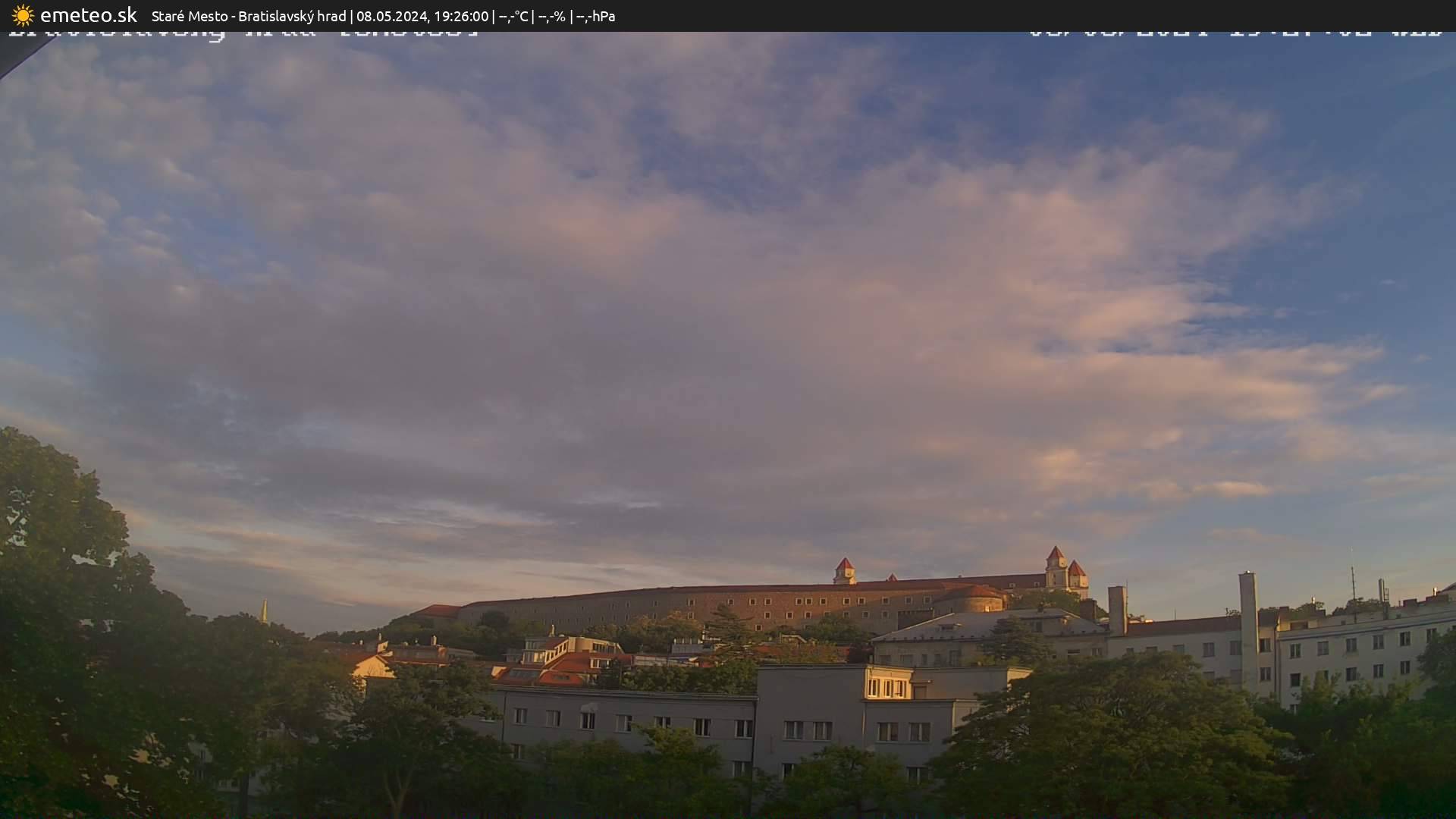The image size is (1456, 819).
Task: Click the time 19:26:00 display
Action: pyautogui.click(x=463, y=15)
